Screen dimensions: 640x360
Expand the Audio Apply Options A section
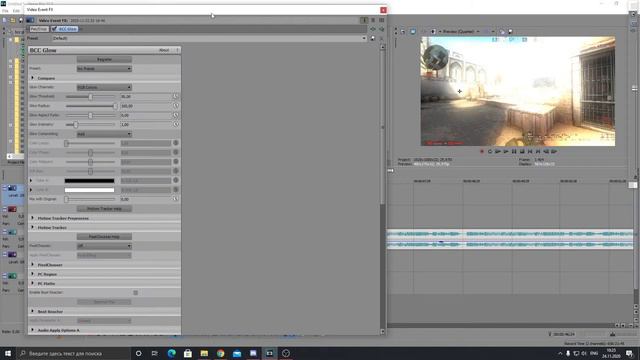pyautogui.click(x=33, y=330)
